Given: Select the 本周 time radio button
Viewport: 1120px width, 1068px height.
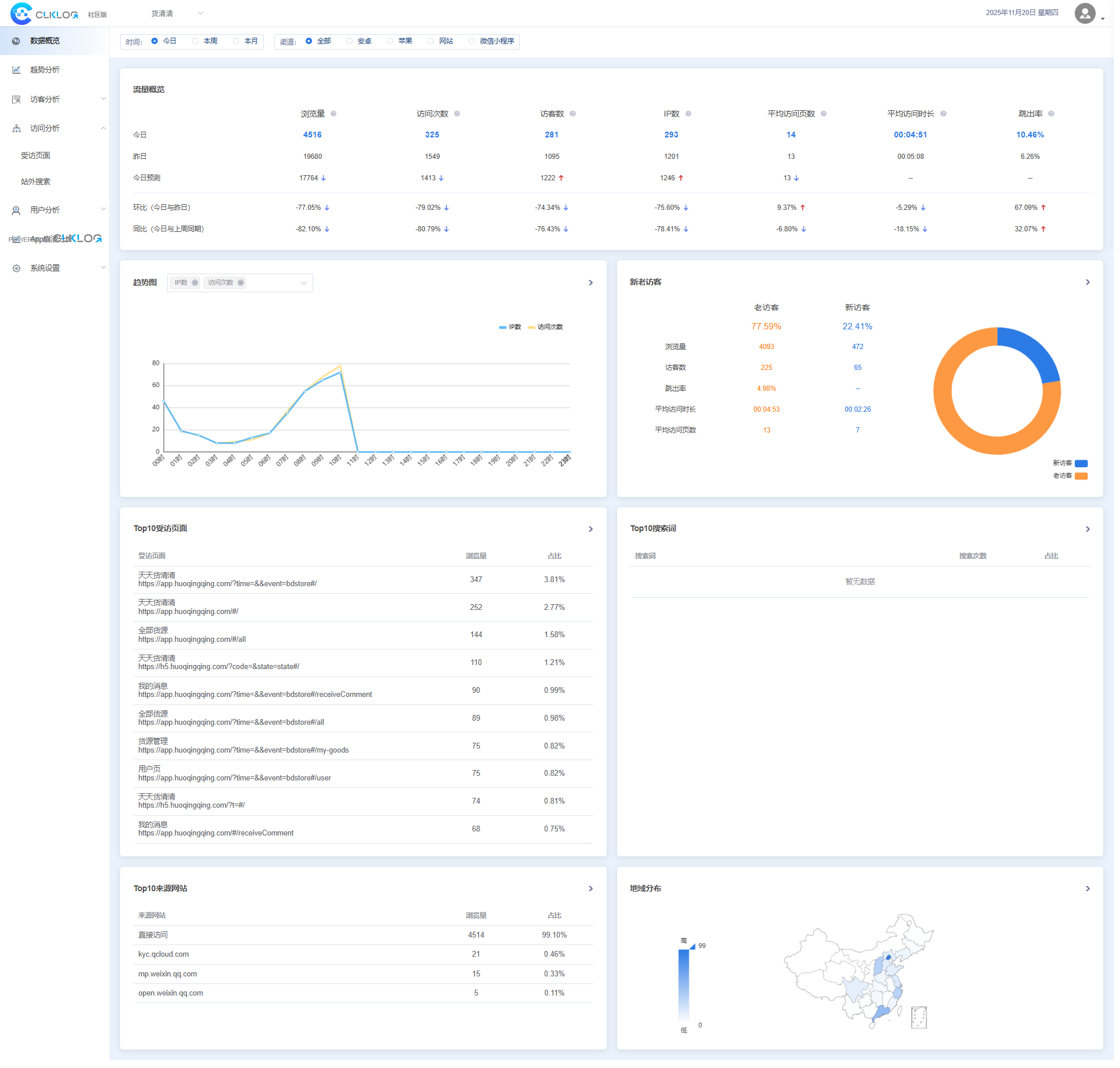Looking at the screenshot, I should pyautogui.click(x=195, y=41).
